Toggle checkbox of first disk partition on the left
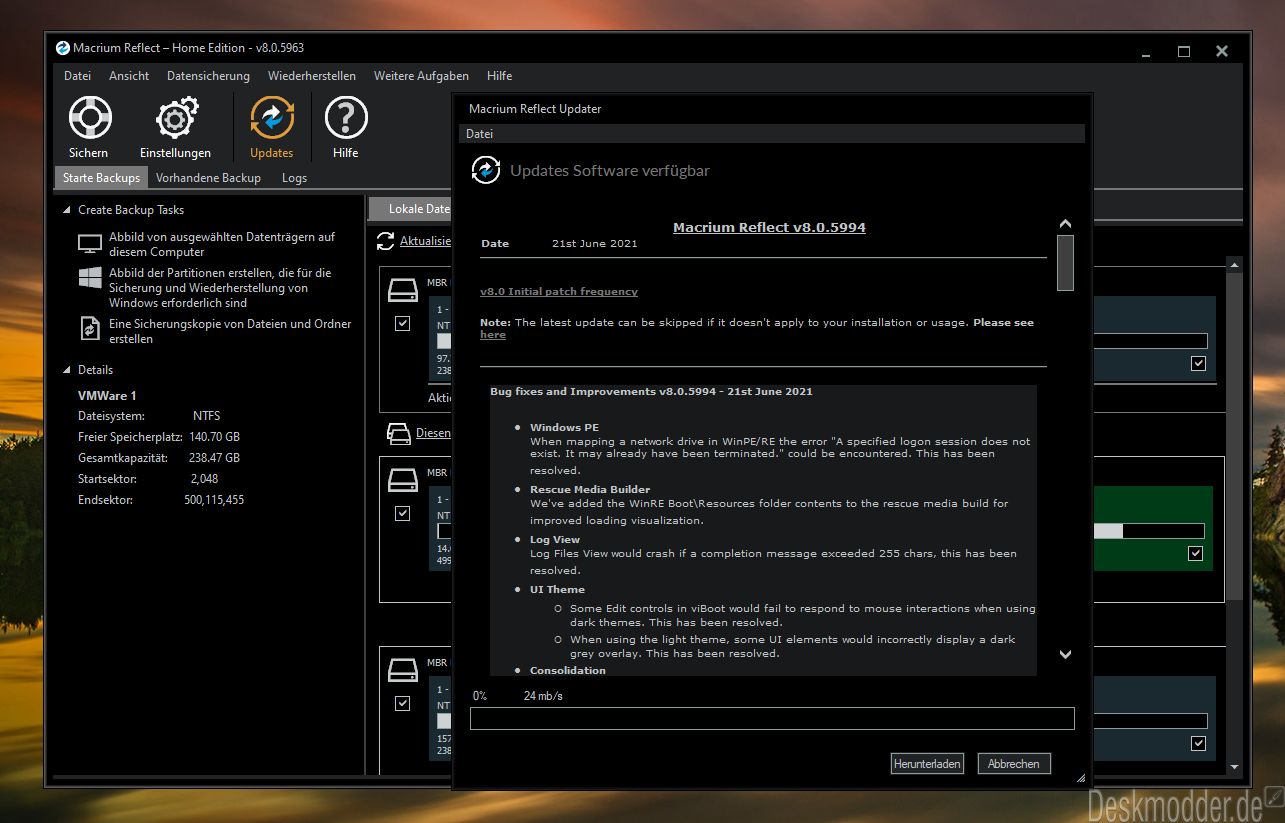Viewport: 1285px width, 823px height. (402, 324)
